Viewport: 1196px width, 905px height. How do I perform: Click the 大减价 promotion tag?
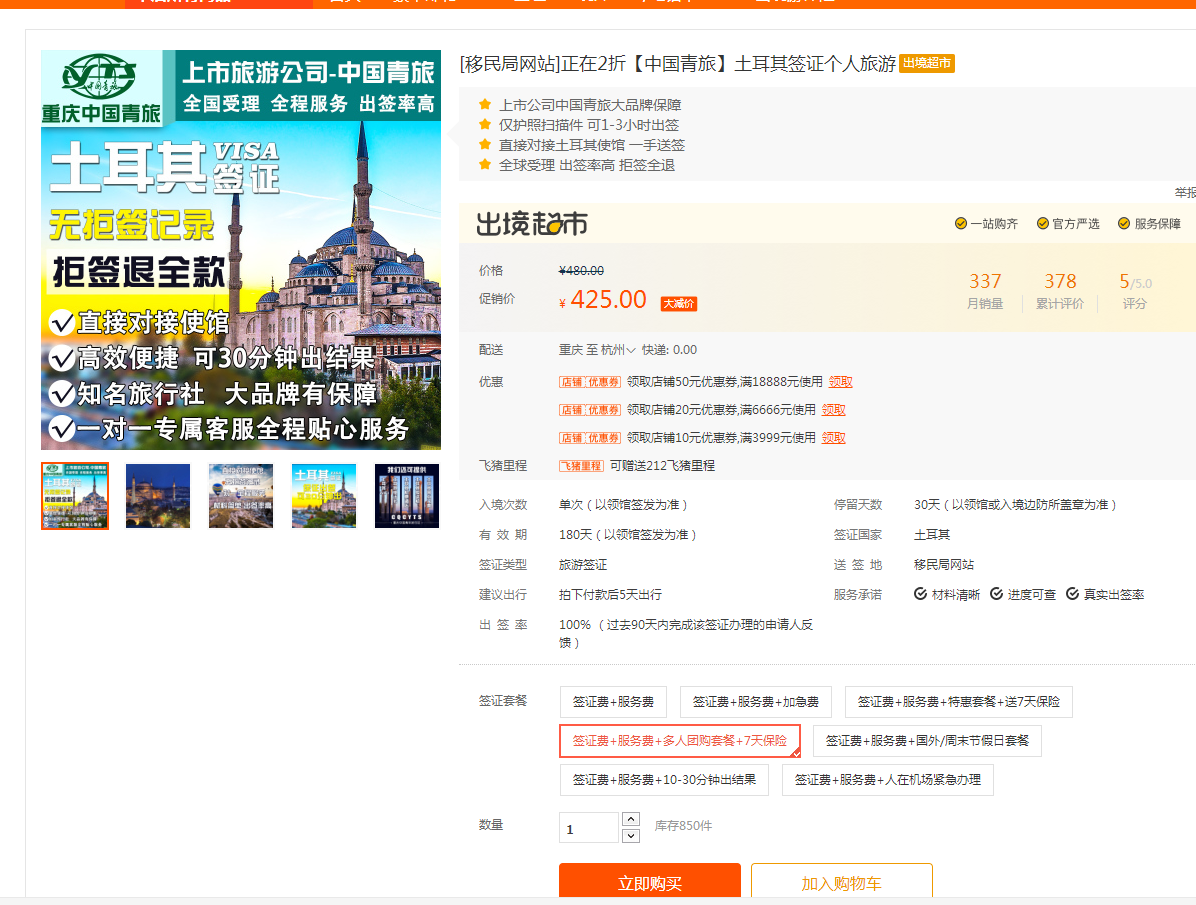point(678,303)
